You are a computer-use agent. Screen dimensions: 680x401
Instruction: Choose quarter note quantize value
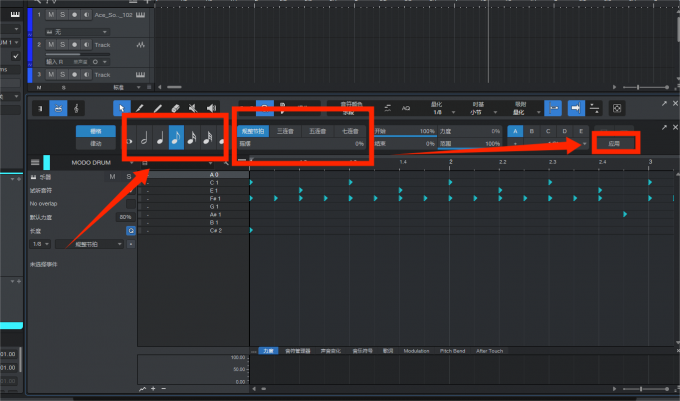[x=160, y=138]
